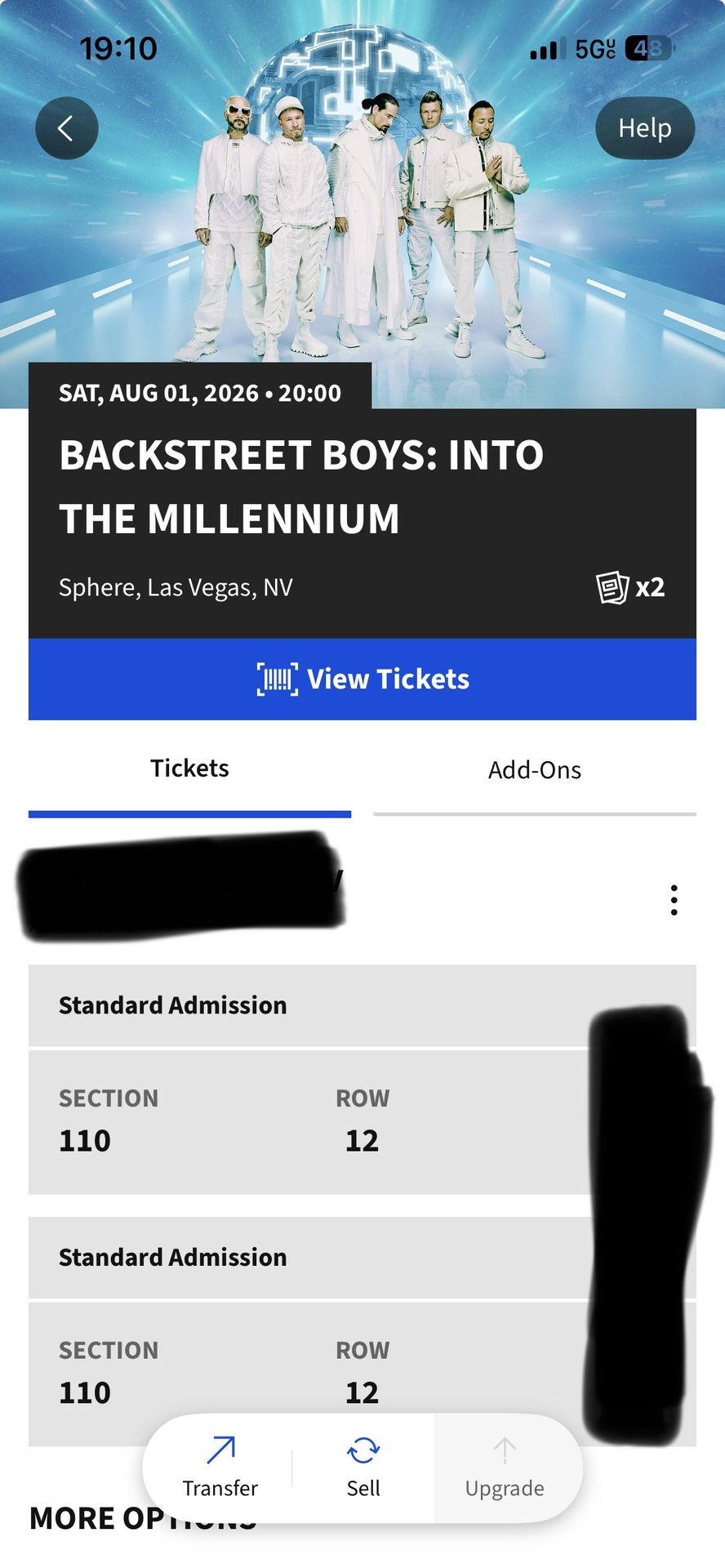Tap the battery indicator in status bar

pyautogui.click(x=648, y=49)
